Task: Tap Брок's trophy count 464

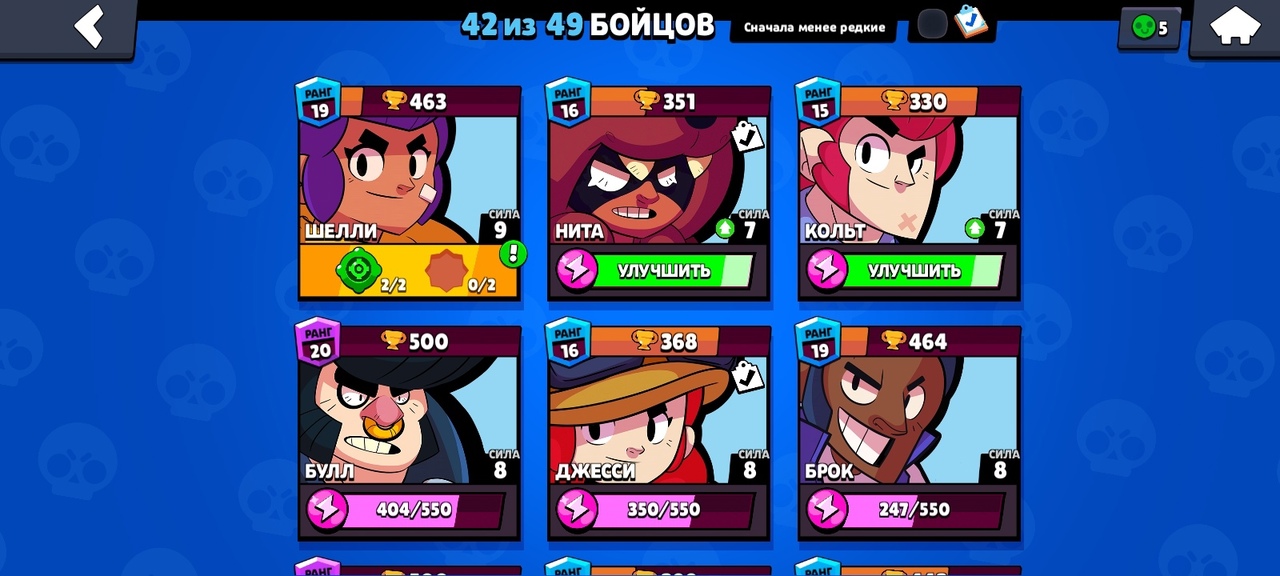Action: tap(914, 341)
